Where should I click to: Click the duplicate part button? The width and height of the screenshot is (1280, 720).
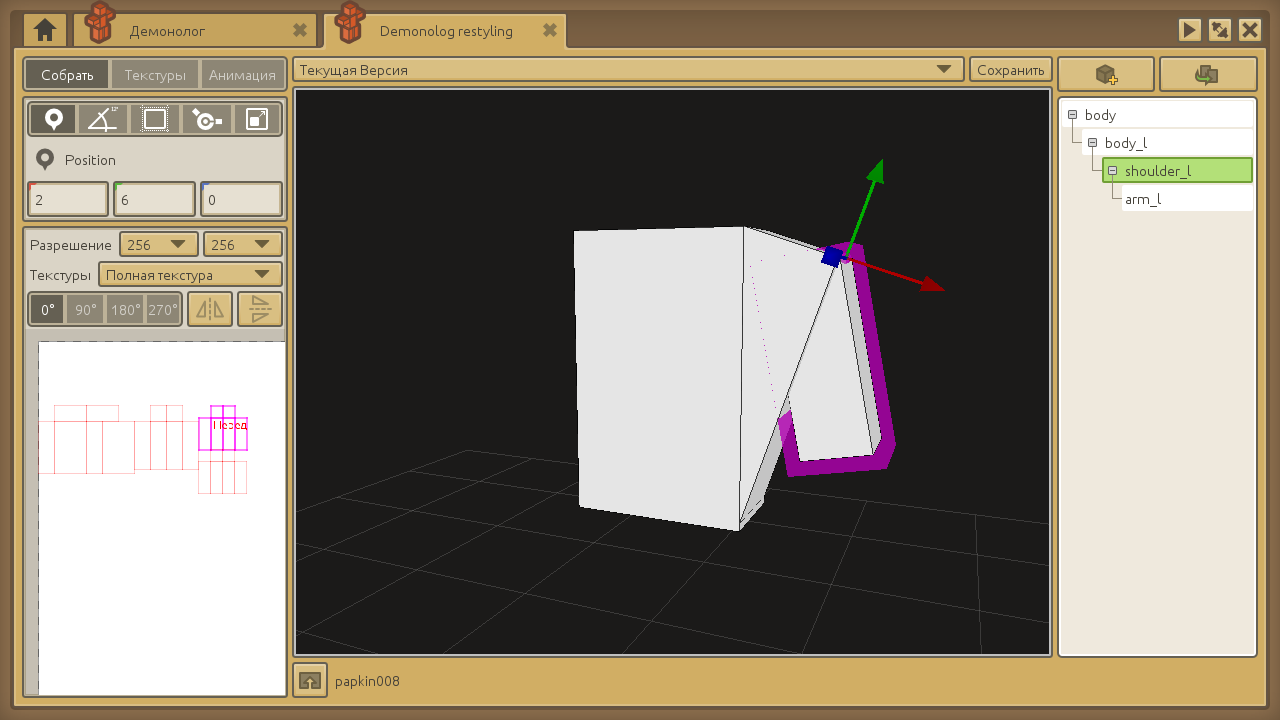coord(1207,75)
